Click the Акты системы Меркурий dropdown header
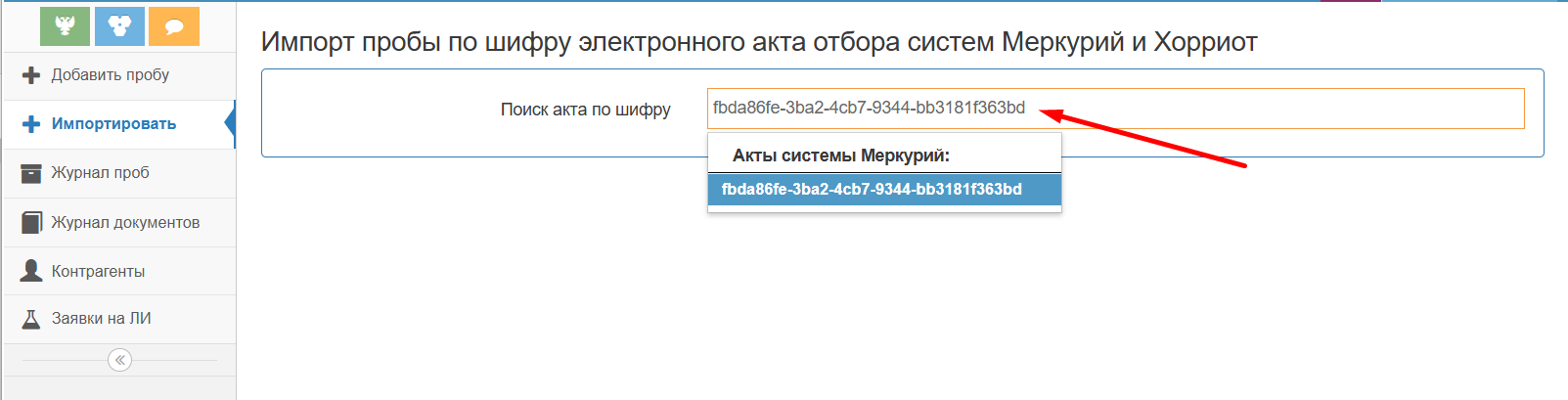Image resolution: width=1568 pixels, height=400 pixels. [841, 156]
